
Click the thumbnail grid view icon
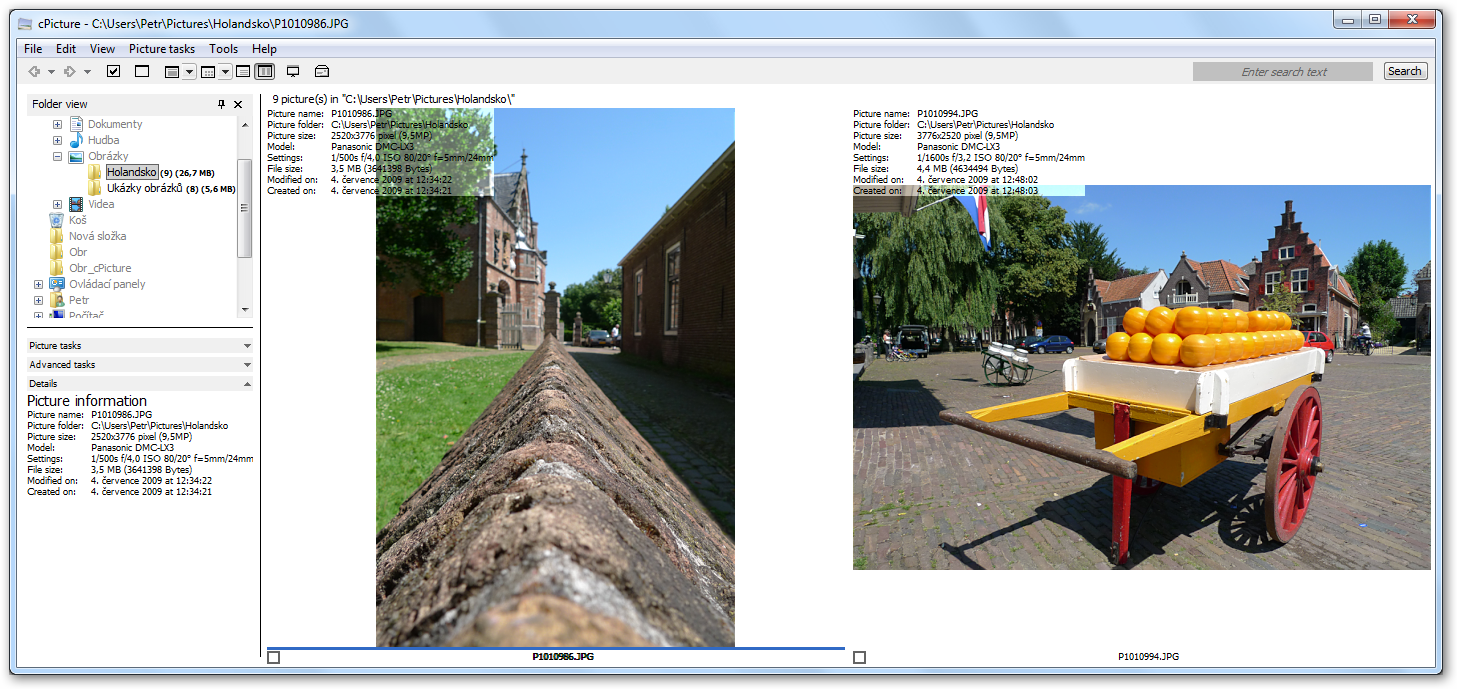click(x=208, y=71)
